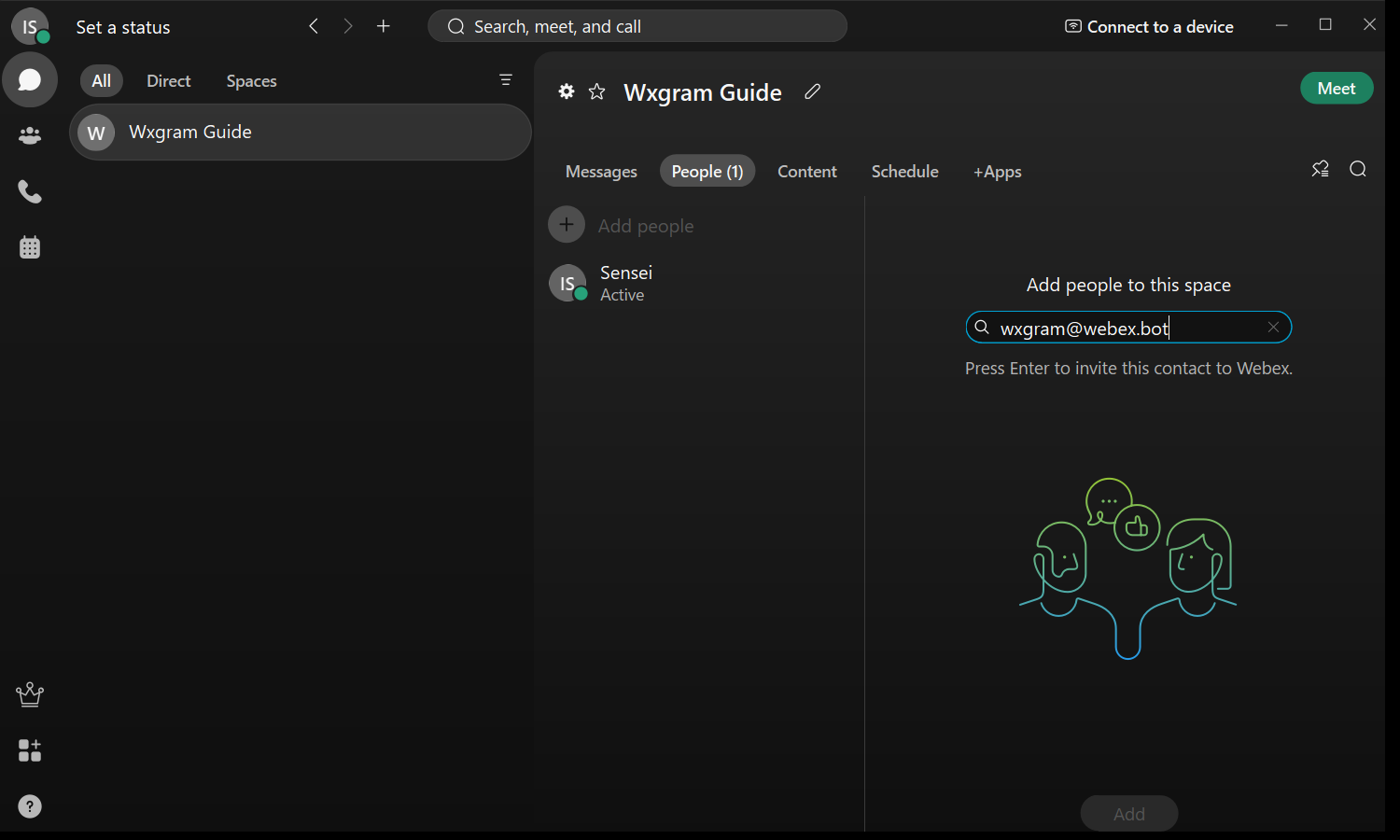The width and height of the screenshot is (1400, 840).
Task: Clear the add people search field
Action: point(1273,328)
